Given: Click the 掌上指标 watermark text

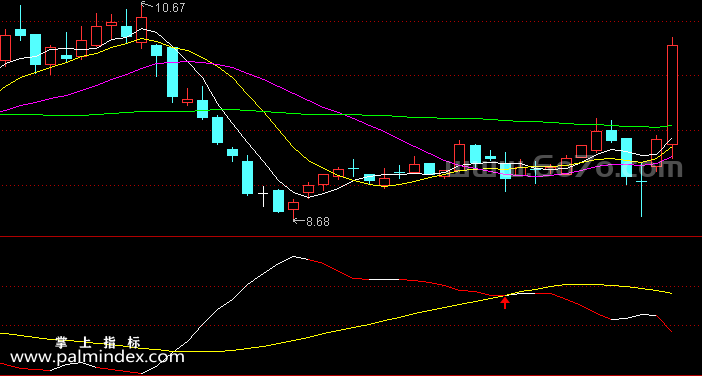Looking at the screenshot, I should (98, 343).
